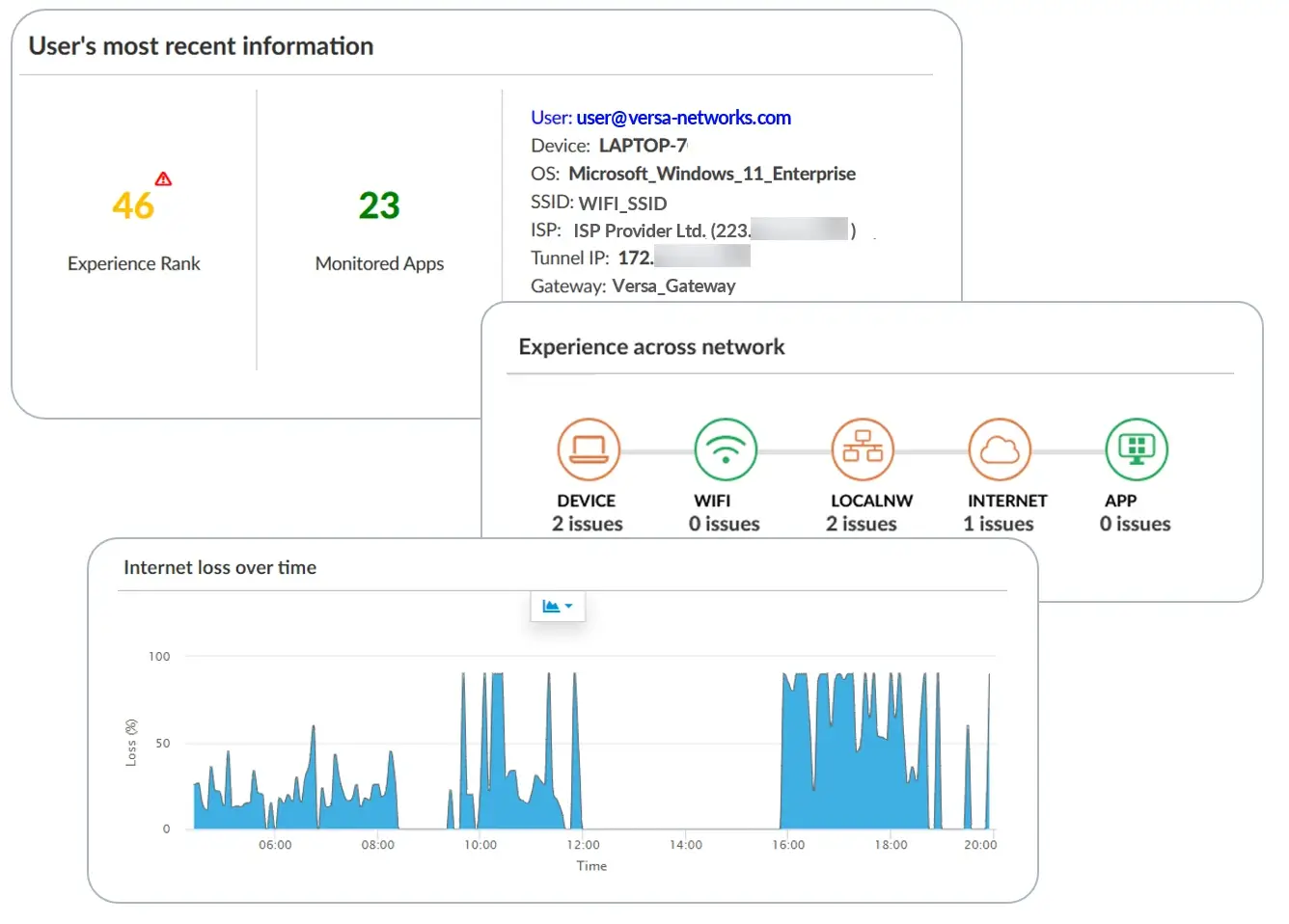Click the Monitored Apps count 23

click(379, 205)
